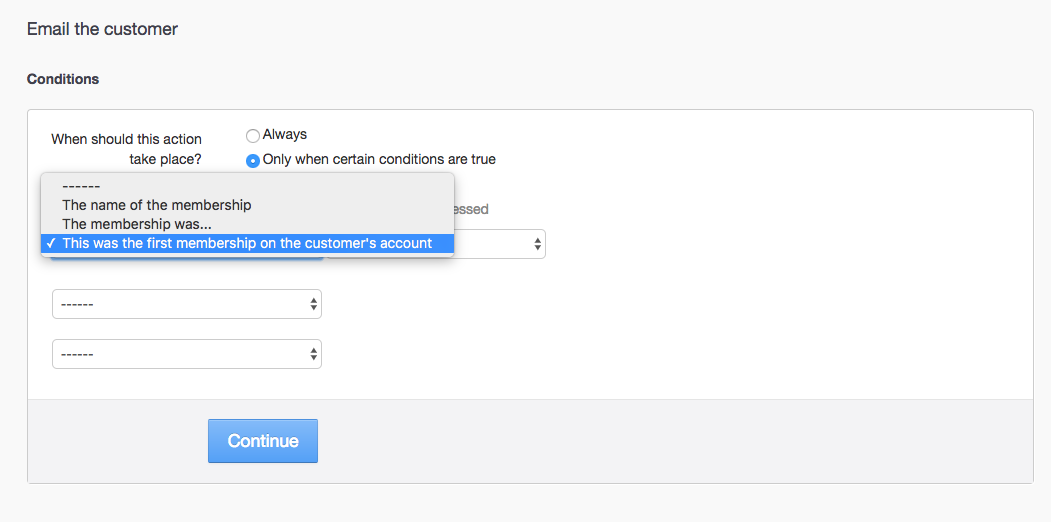This screenshot has height=522, width=1051.
Task: Click the 'Only when certain conditions are true' label
Action: pos(379,159)
